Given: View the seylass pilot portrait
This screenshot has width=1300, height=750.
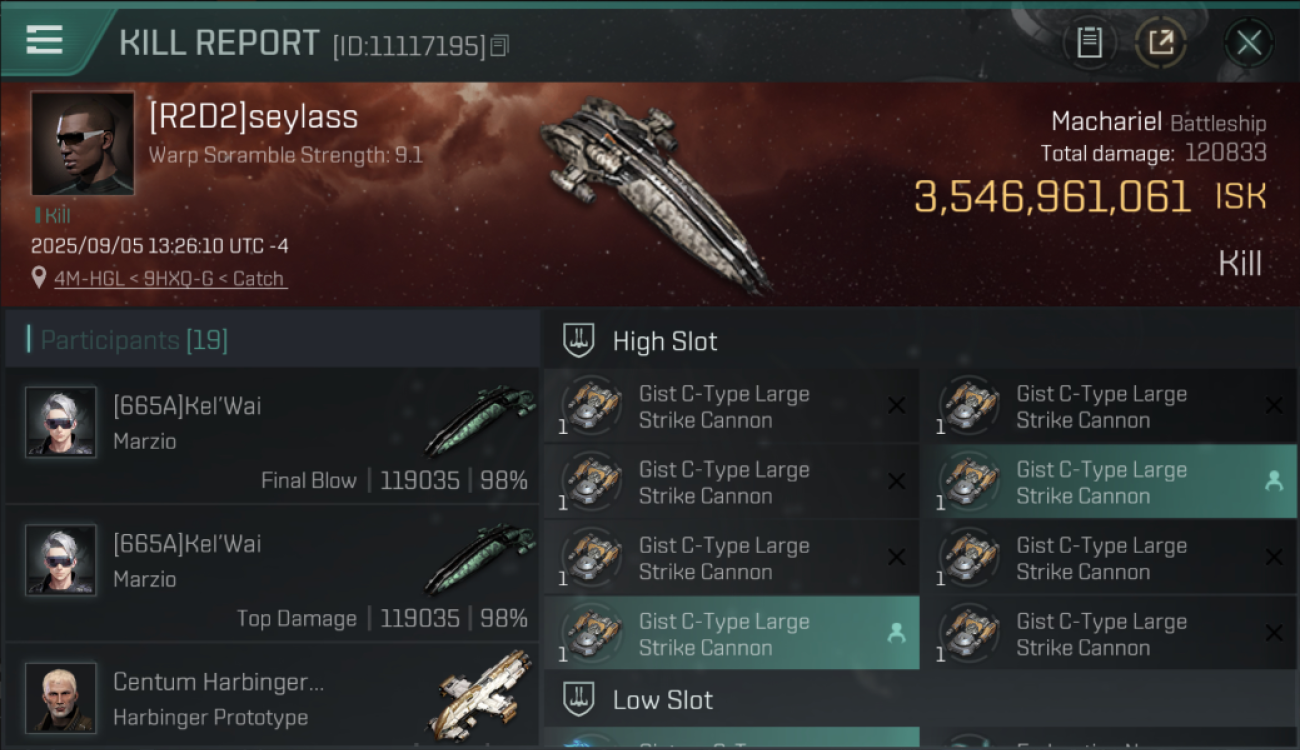Looking at the screenshot, I should [82, 143].
